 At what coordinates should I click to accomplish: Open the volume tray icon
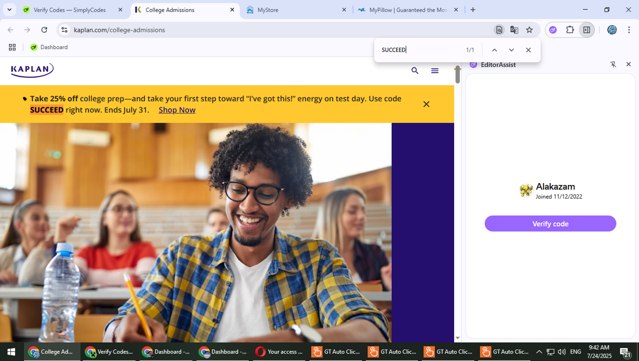[562, 352]
